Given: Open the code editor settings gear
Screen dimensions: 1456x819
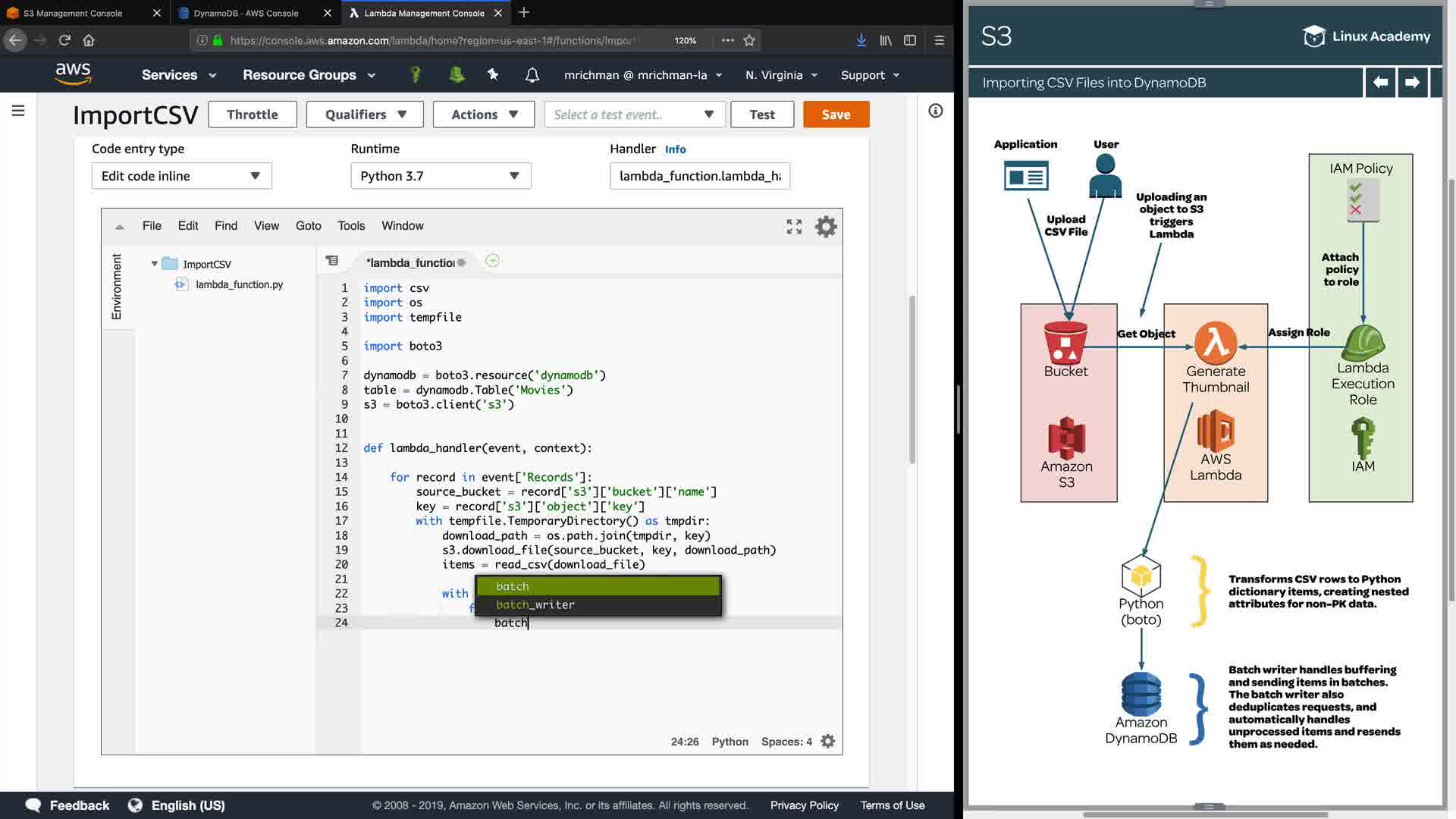Looking at the screenshot, I should coord(825,226).
